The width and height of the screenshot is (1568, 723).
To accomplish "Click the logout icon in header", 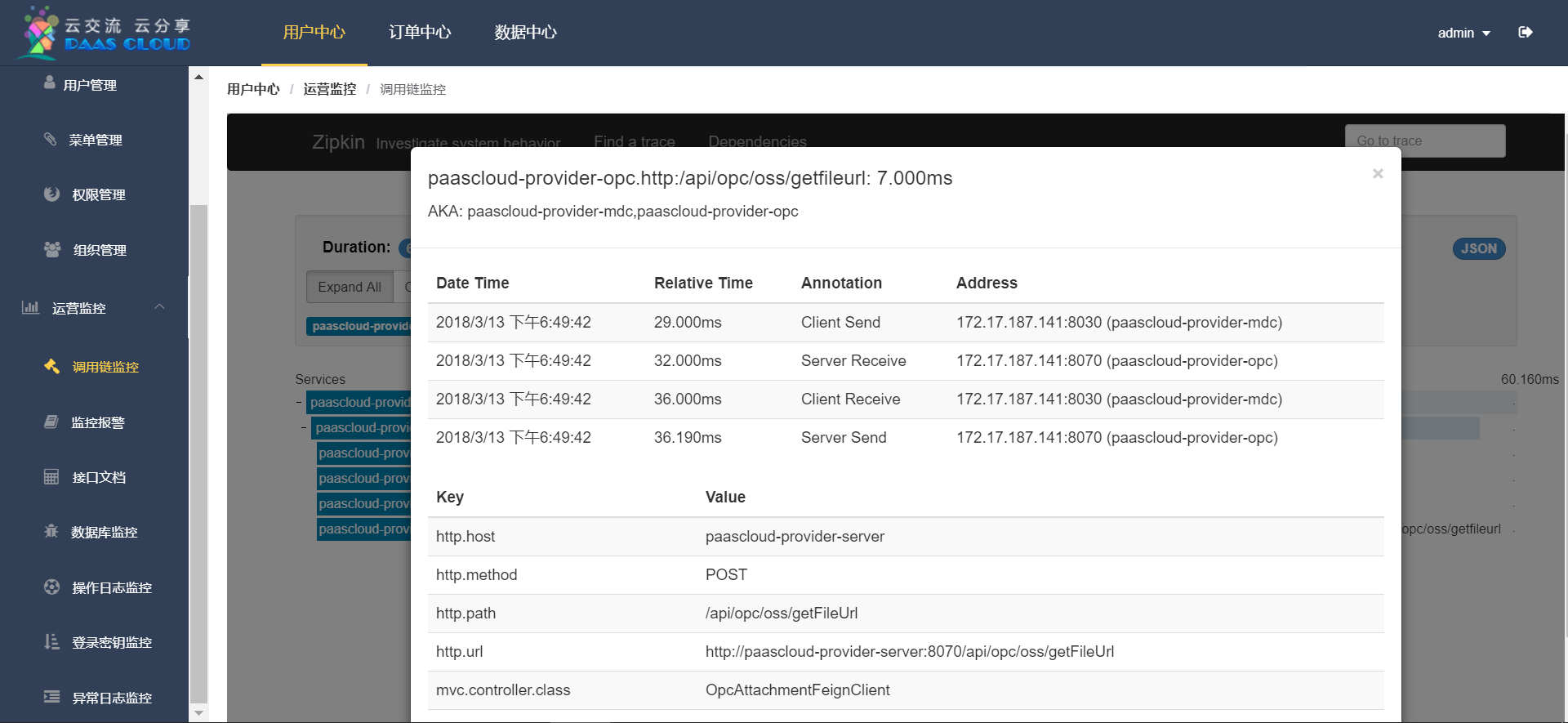I will pos(1525,33).
